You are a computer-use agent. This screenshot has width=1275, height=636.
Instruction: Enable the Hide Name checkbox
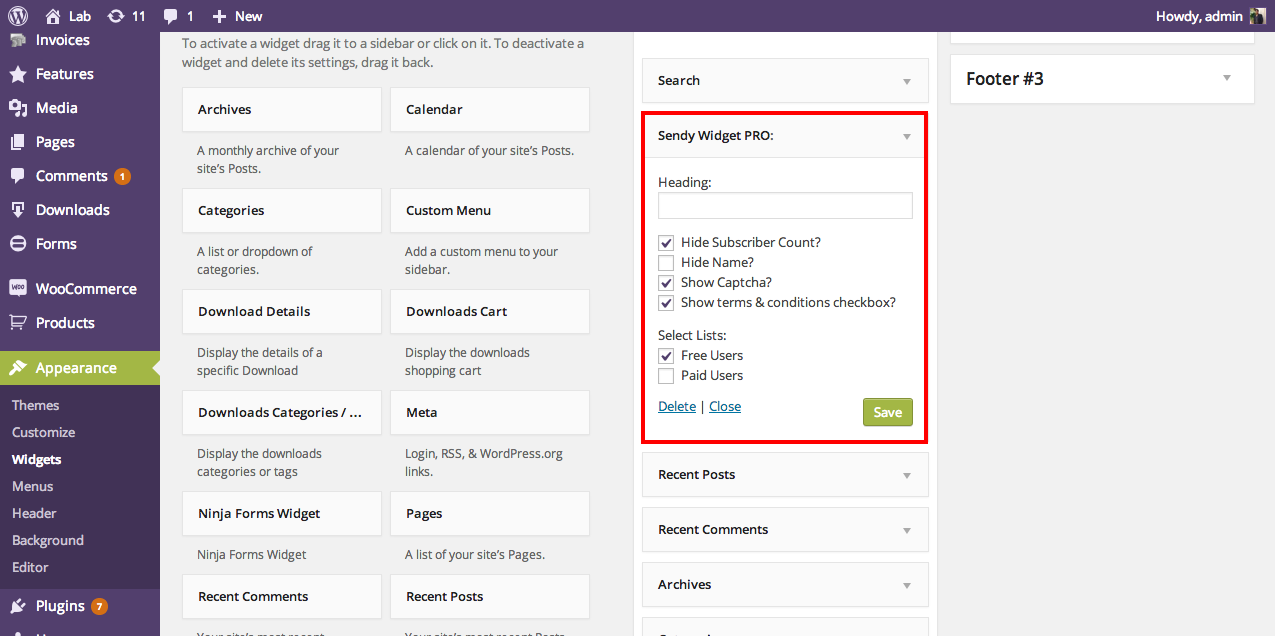[x=666, y=263]
